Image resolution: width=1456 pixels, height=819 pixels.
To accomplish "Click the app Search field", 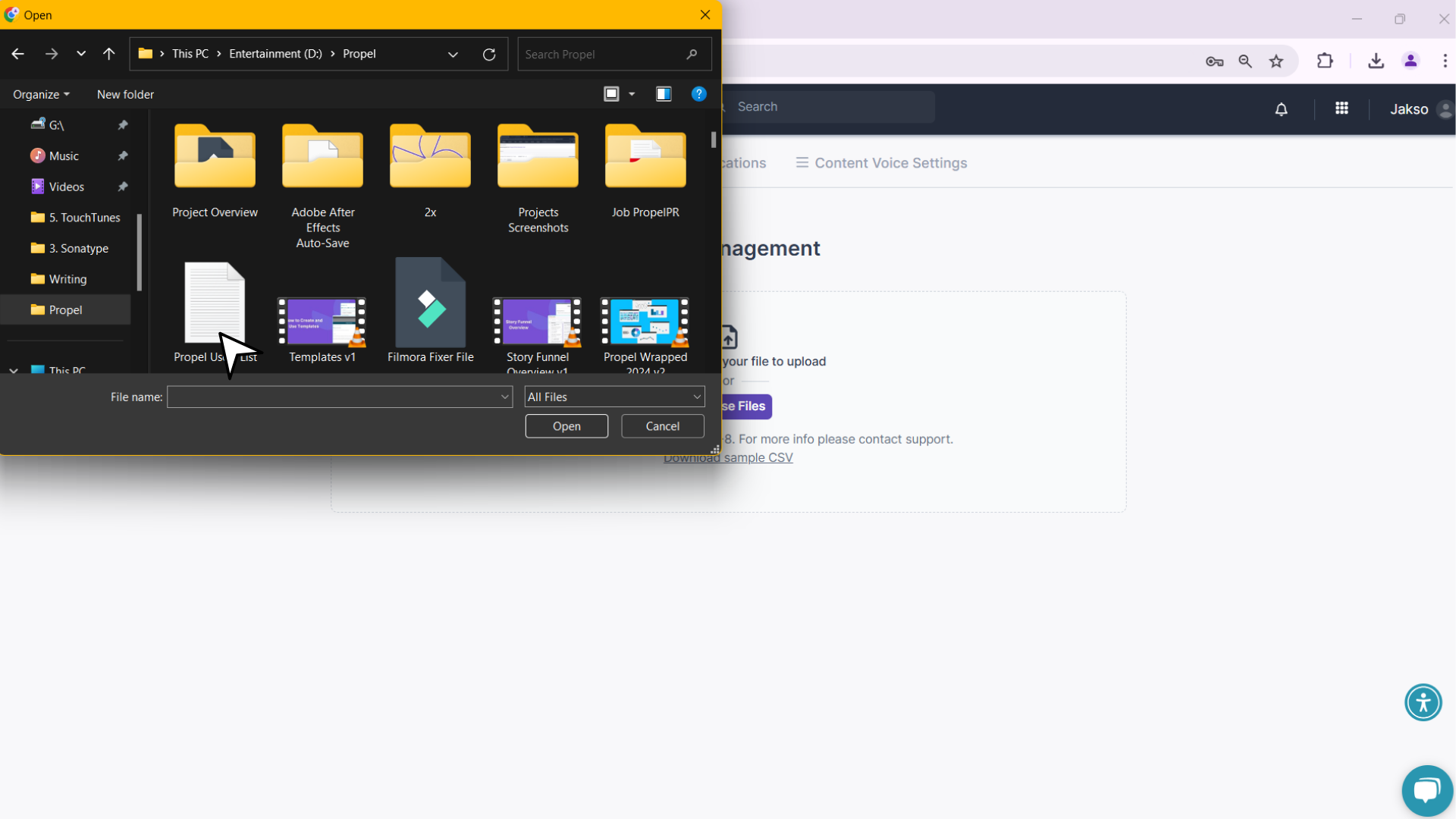I will 828,107.
